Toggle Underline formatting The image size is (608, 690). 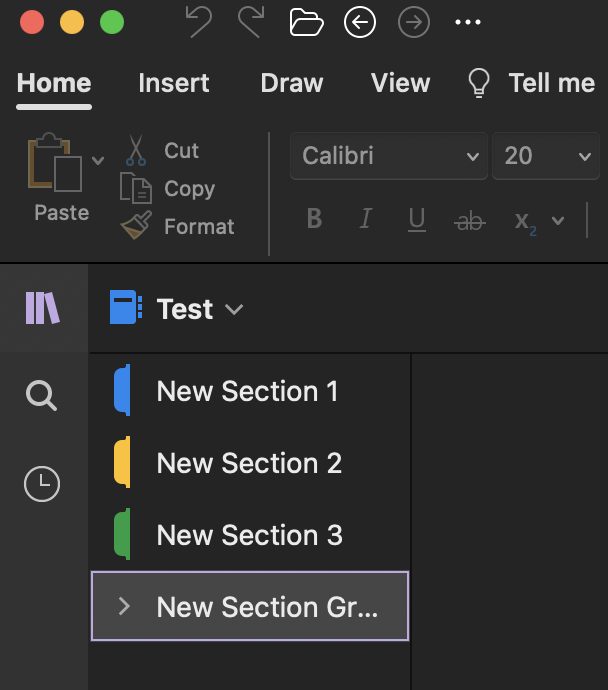(417, 220)
